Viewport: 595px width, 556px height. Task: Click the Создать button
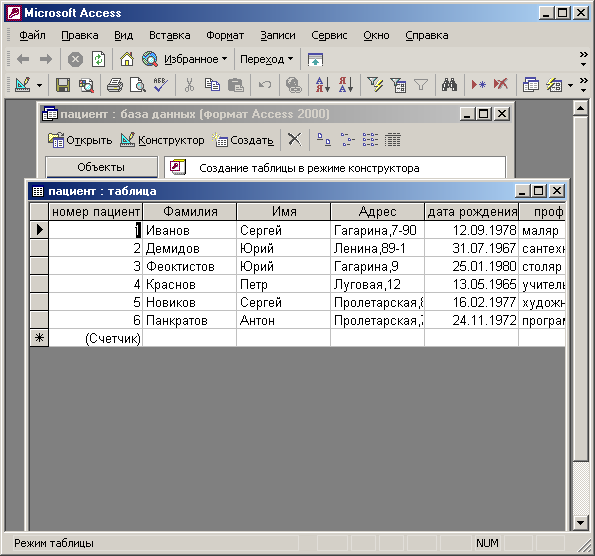(243, 140)
